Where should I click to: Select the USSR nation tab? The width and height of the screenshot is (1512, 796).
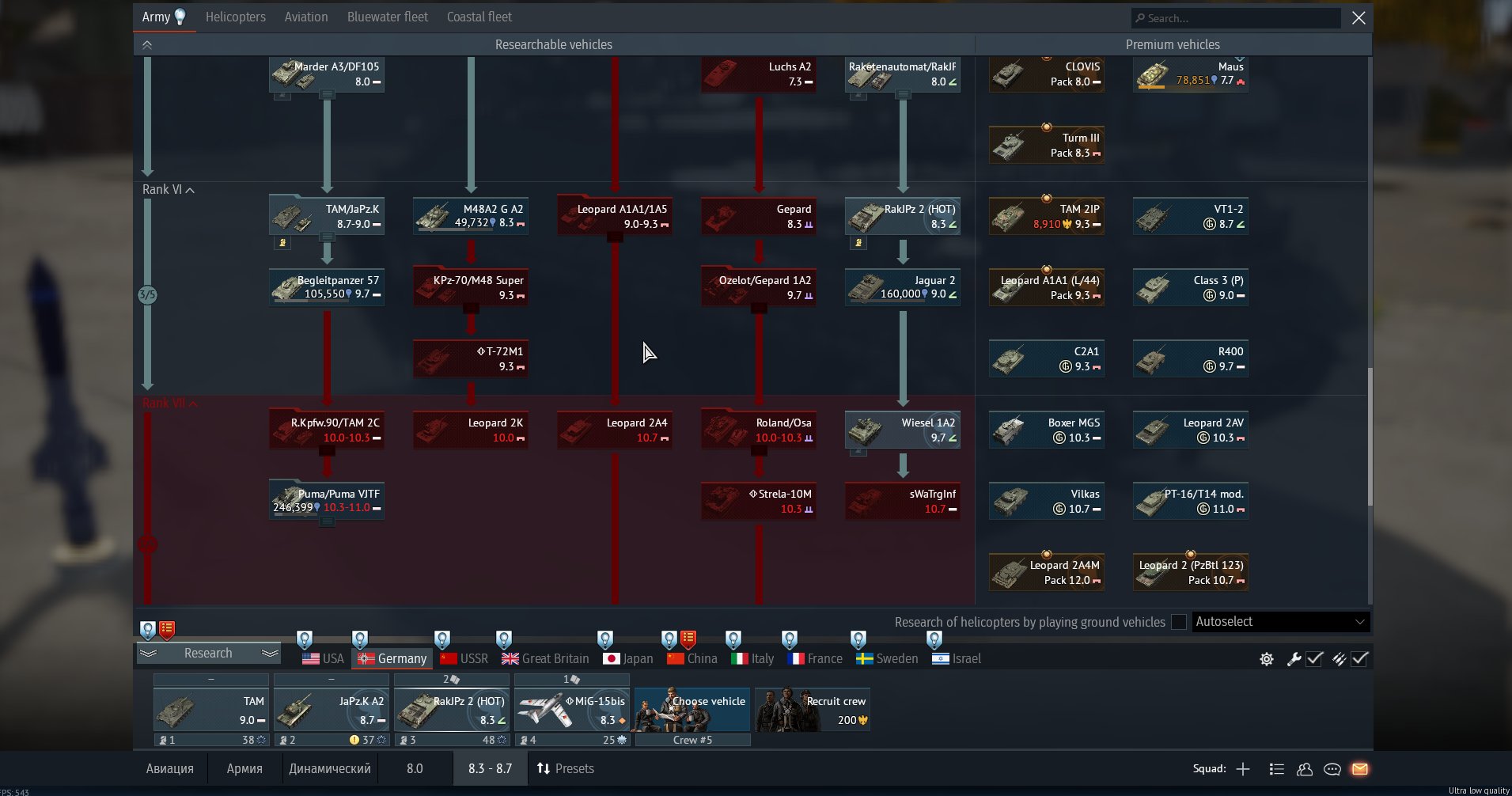pyautogui.click(x=464, y=658)
